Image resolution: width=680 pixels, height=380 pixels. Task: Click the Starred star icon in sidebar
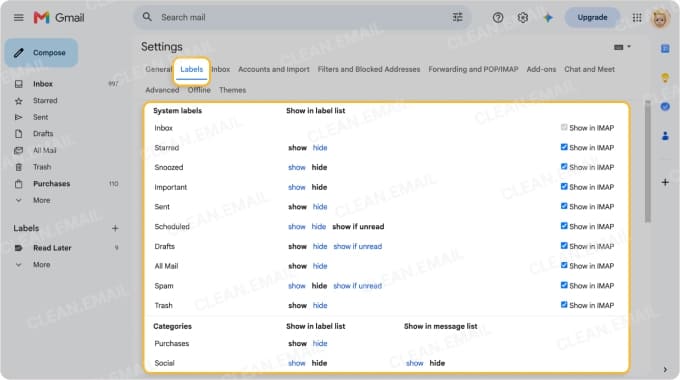click(19, 101)
